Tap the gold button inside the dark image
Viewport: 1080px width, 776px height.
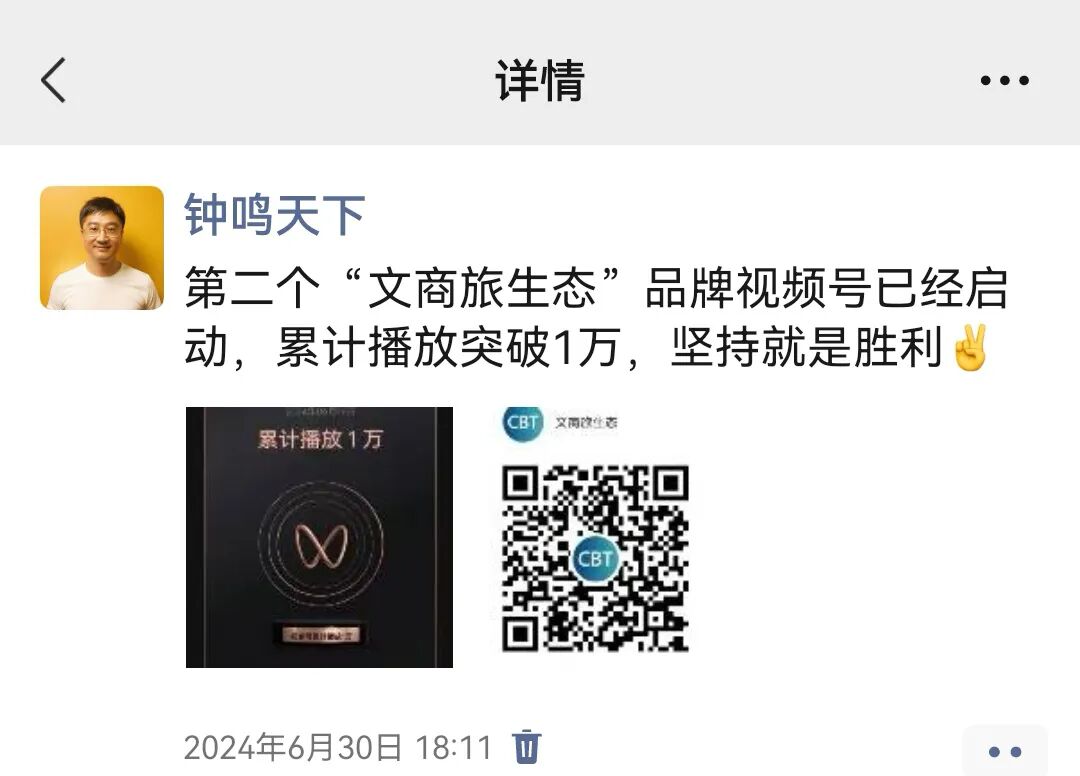pyautogui.click(x=320, y=634)
